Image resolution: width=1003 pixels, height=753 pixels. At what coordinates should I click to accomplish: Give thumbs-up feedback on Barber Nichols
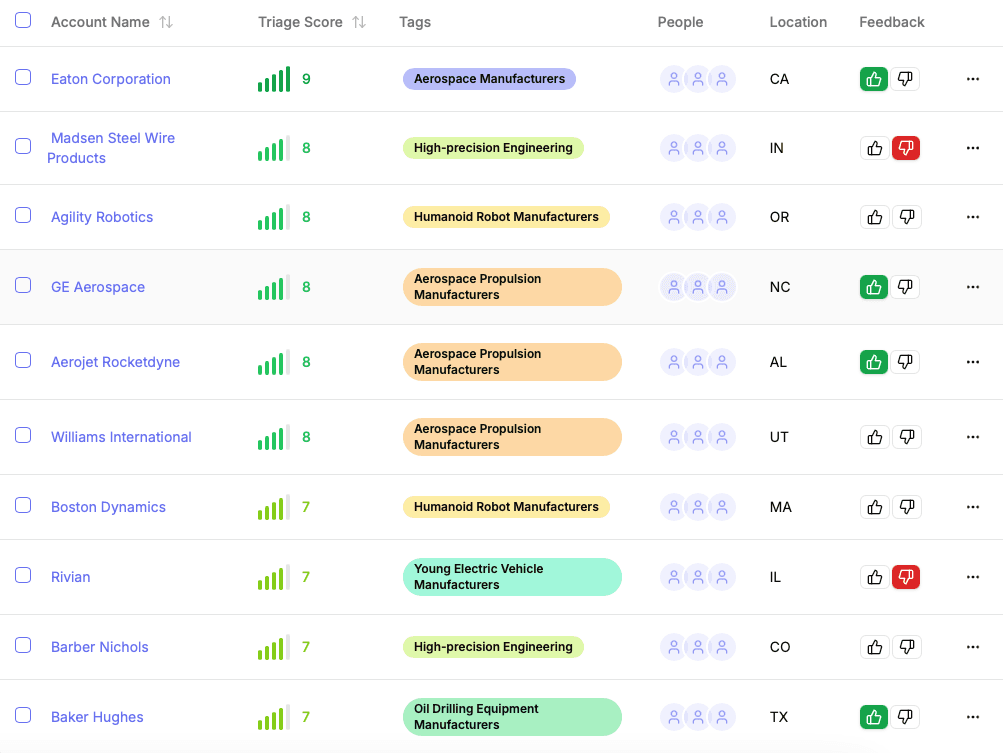tap(874, 647)
